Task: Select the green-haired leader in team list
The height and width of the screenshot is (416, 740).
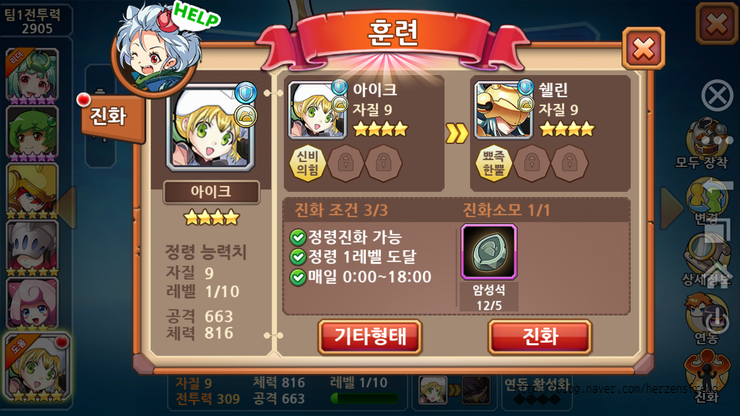Action: coord(32,76)
